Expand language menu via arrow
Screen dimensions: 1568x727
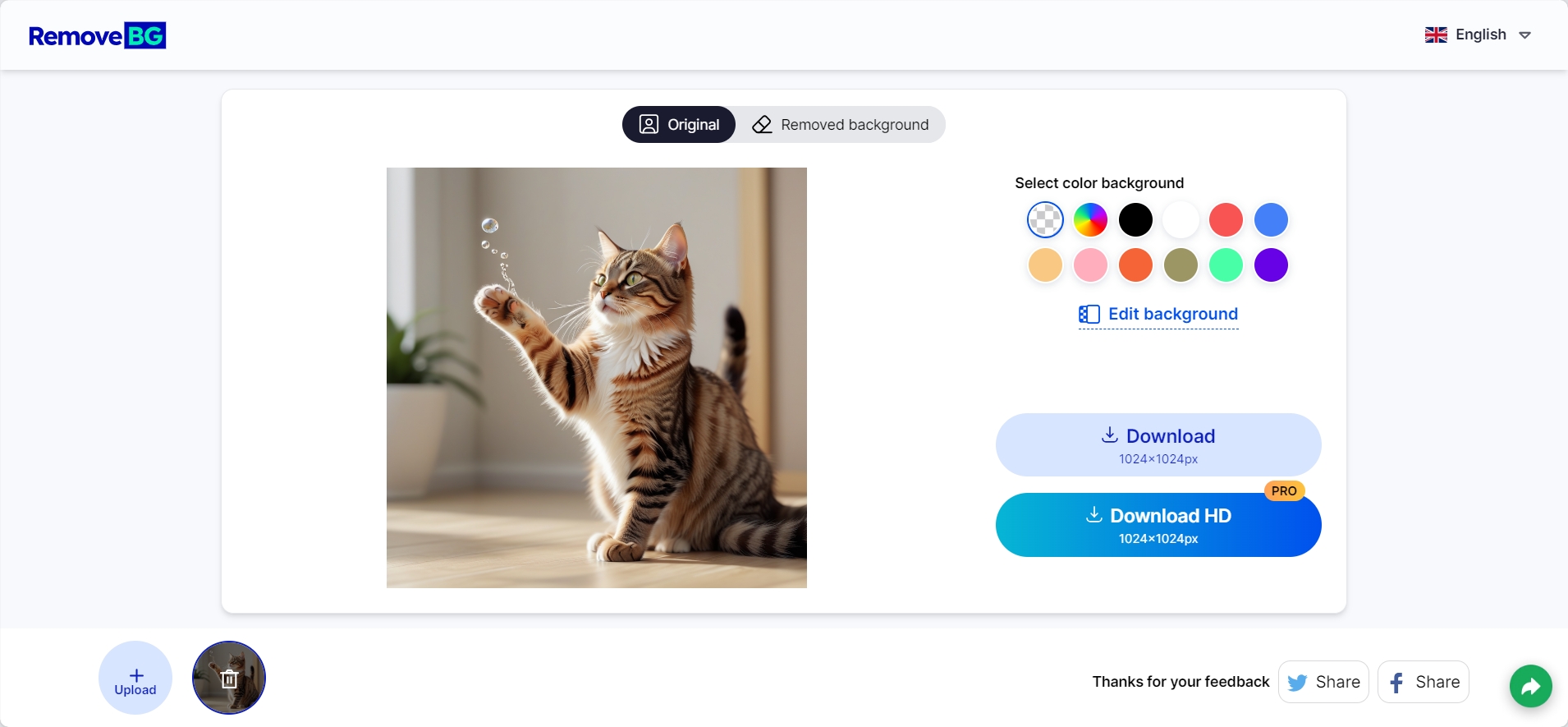pyautogui.click(x=1524, y=35)
